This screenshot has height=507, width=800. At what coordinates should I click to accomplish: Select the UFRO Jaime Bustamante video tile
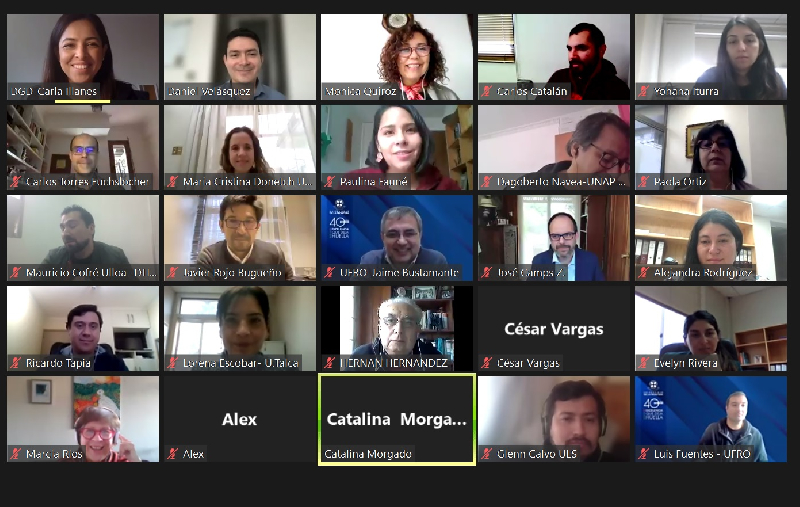[x=397, y=238]
